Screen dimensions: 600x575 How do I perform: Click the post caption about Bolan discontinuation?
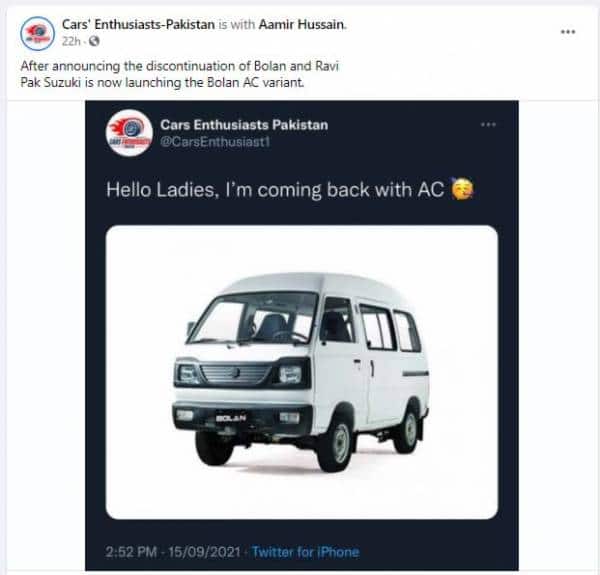click(180, 74)
